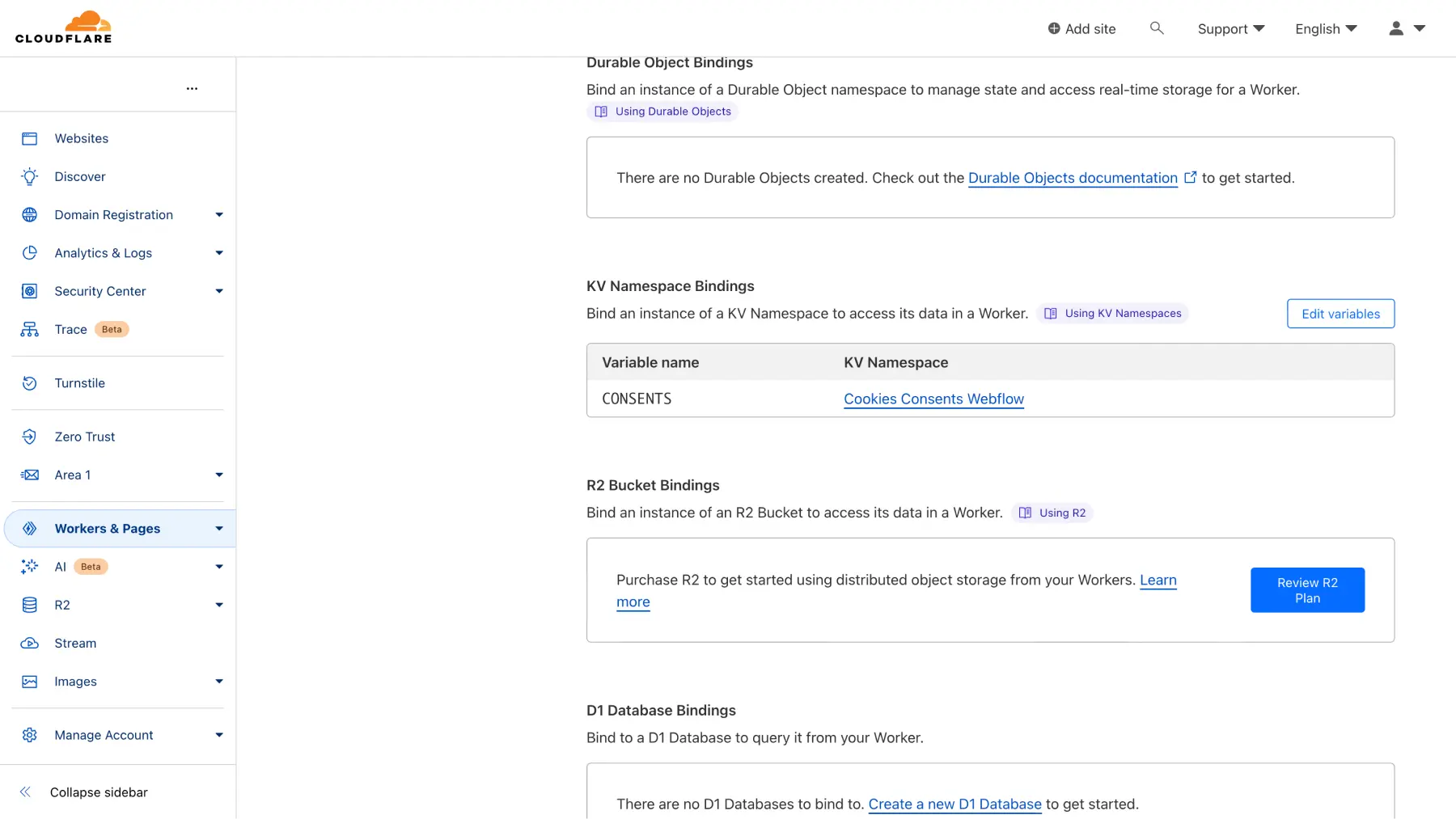This screenshot has width=1456, height=819.
Task: Click the Turnstile icon
Action: pos(30,383)
